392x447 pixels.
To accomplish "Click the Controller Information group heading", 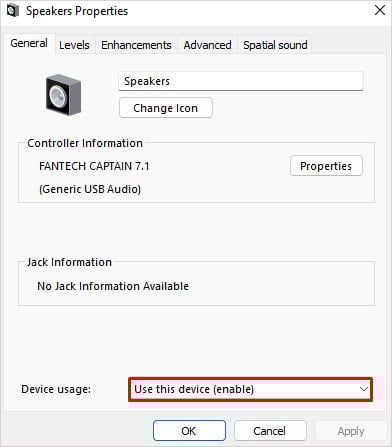I will pos(85,143).
